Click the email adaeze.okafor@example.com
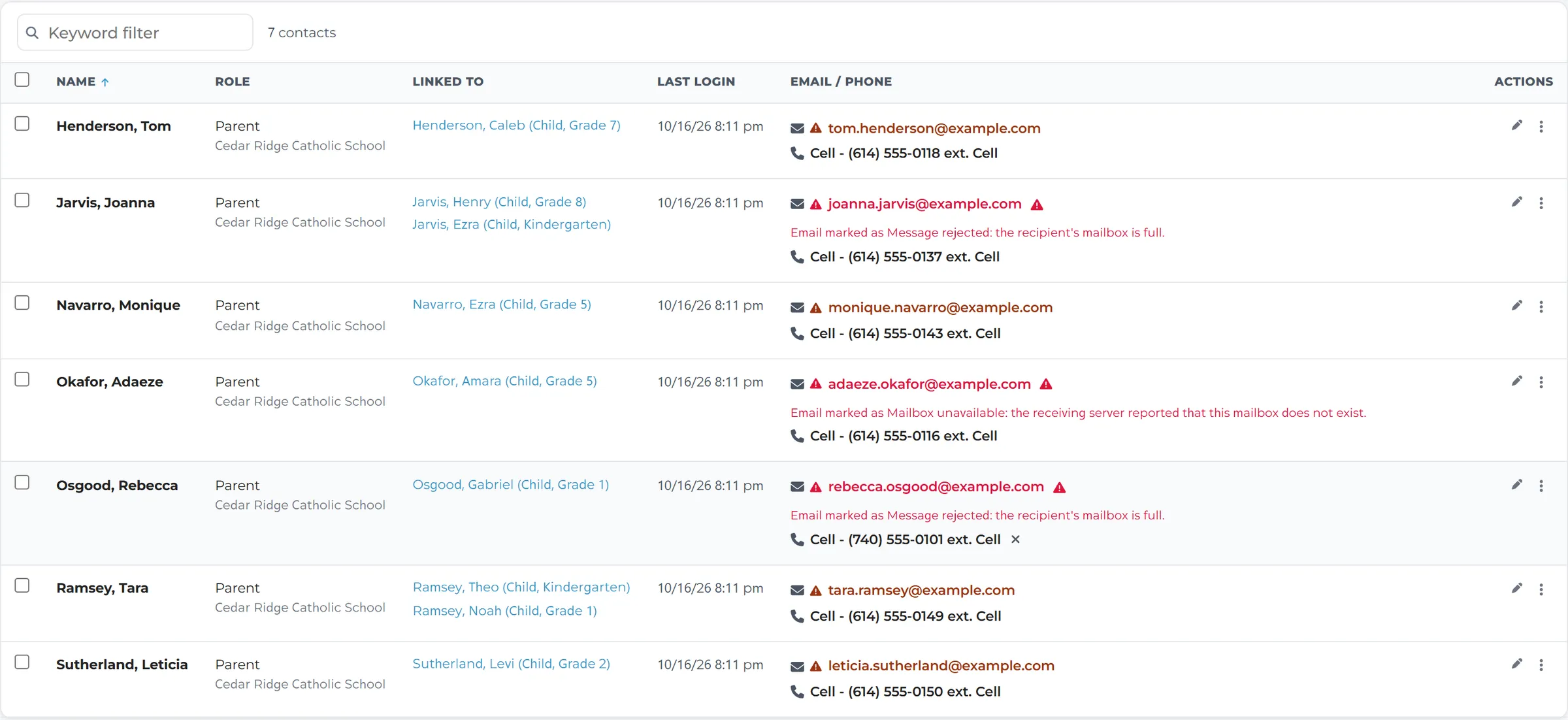Screen dimensions: 1568x720 coord(929,384)
